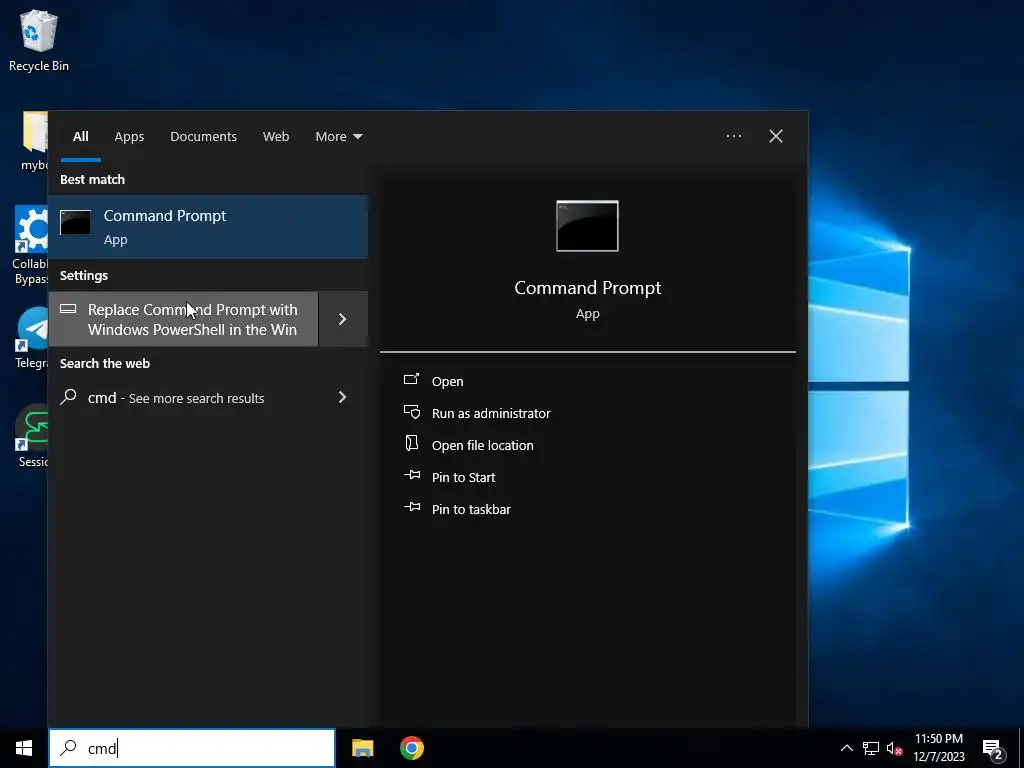This screenshot has width=1024, height=768.
Task: Switch to the Apps search tab
Action: tap(129, 136)
